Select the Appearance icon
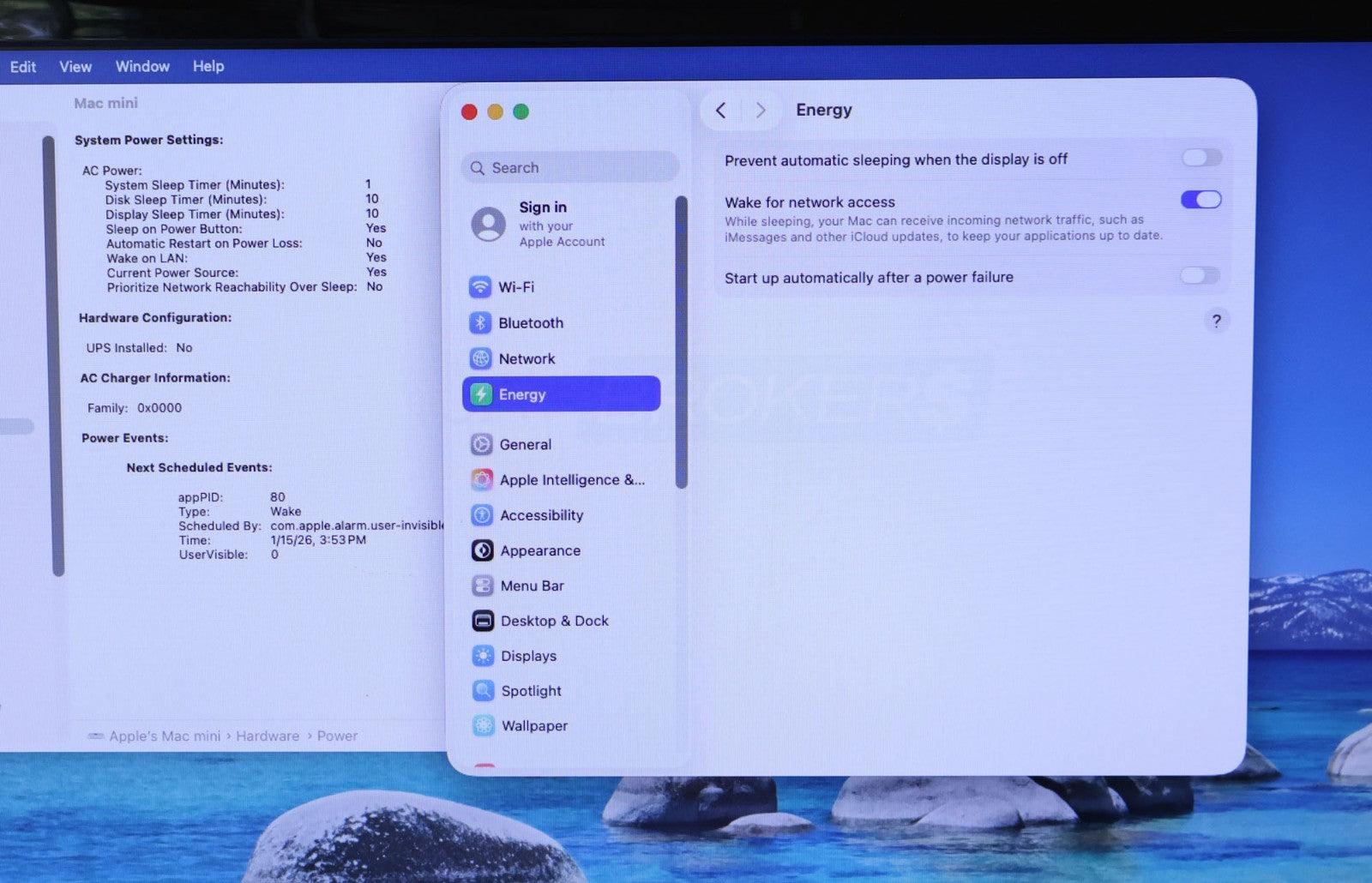1372x883 pixels. (482, 550)
